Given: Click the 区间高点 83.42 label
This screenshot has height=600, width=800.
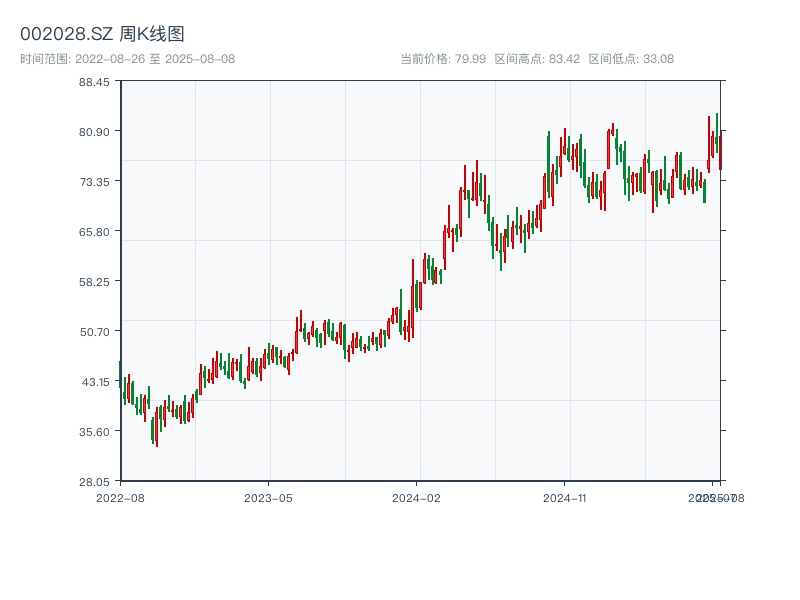Looking at the screenshot, I should pos(537,59).
